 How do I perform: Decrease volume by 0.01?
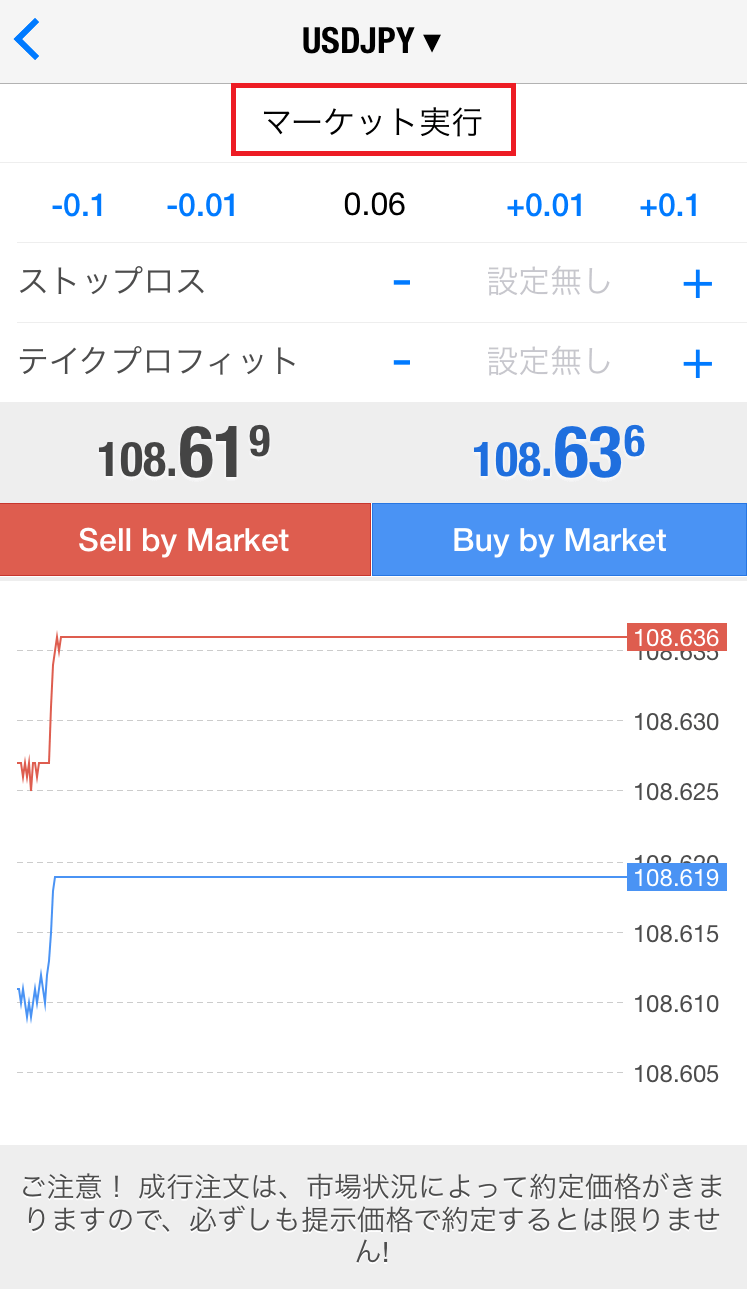click(201, 205)
